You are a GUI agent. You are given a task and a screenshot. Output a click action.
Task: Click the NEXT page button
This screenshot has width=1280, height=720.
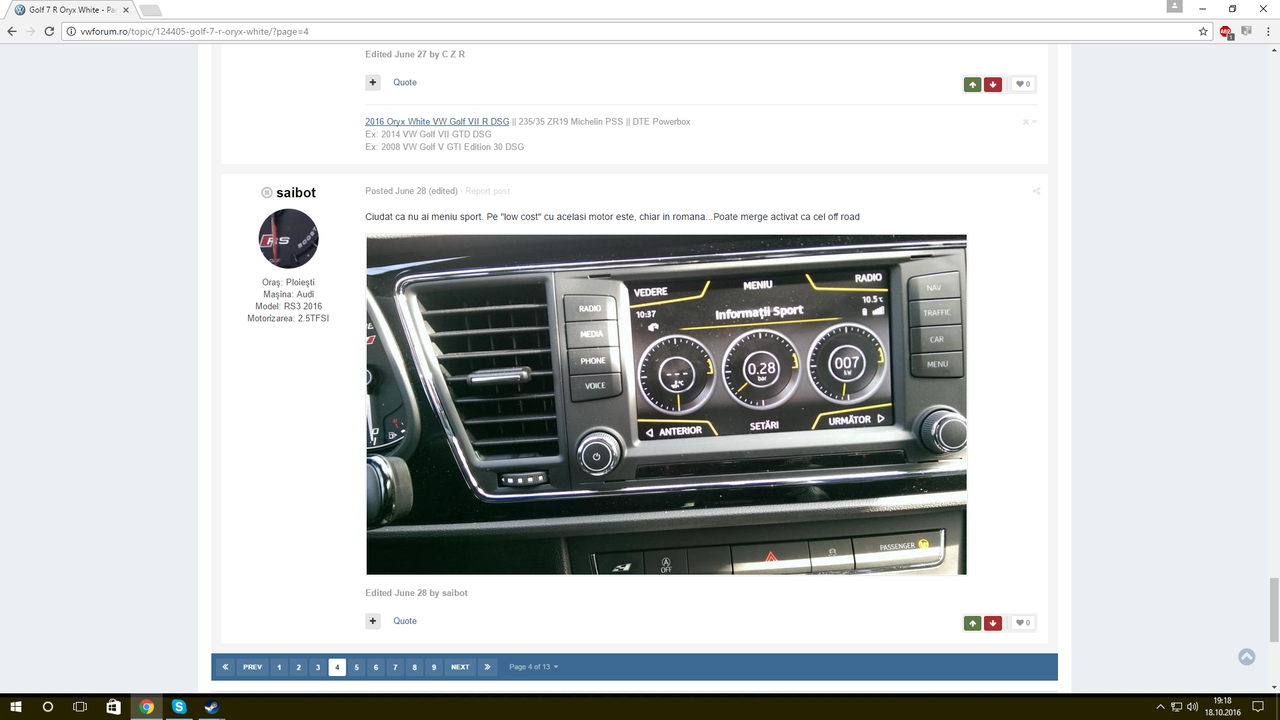(x=460, y=667)
